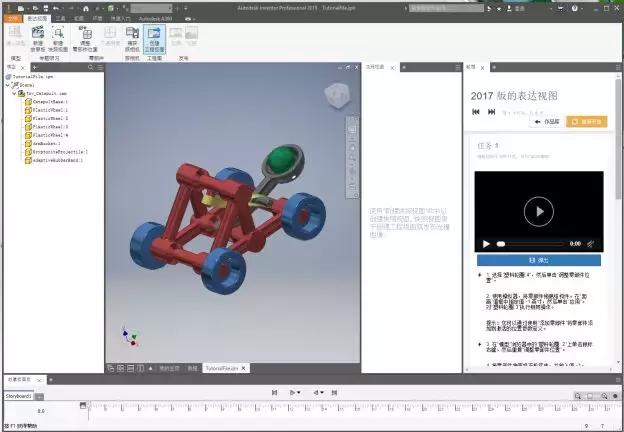Screen dimensions: 624x432
Task: Click the 作品库 back button in the tutorial panel
Action: point(548,121)
